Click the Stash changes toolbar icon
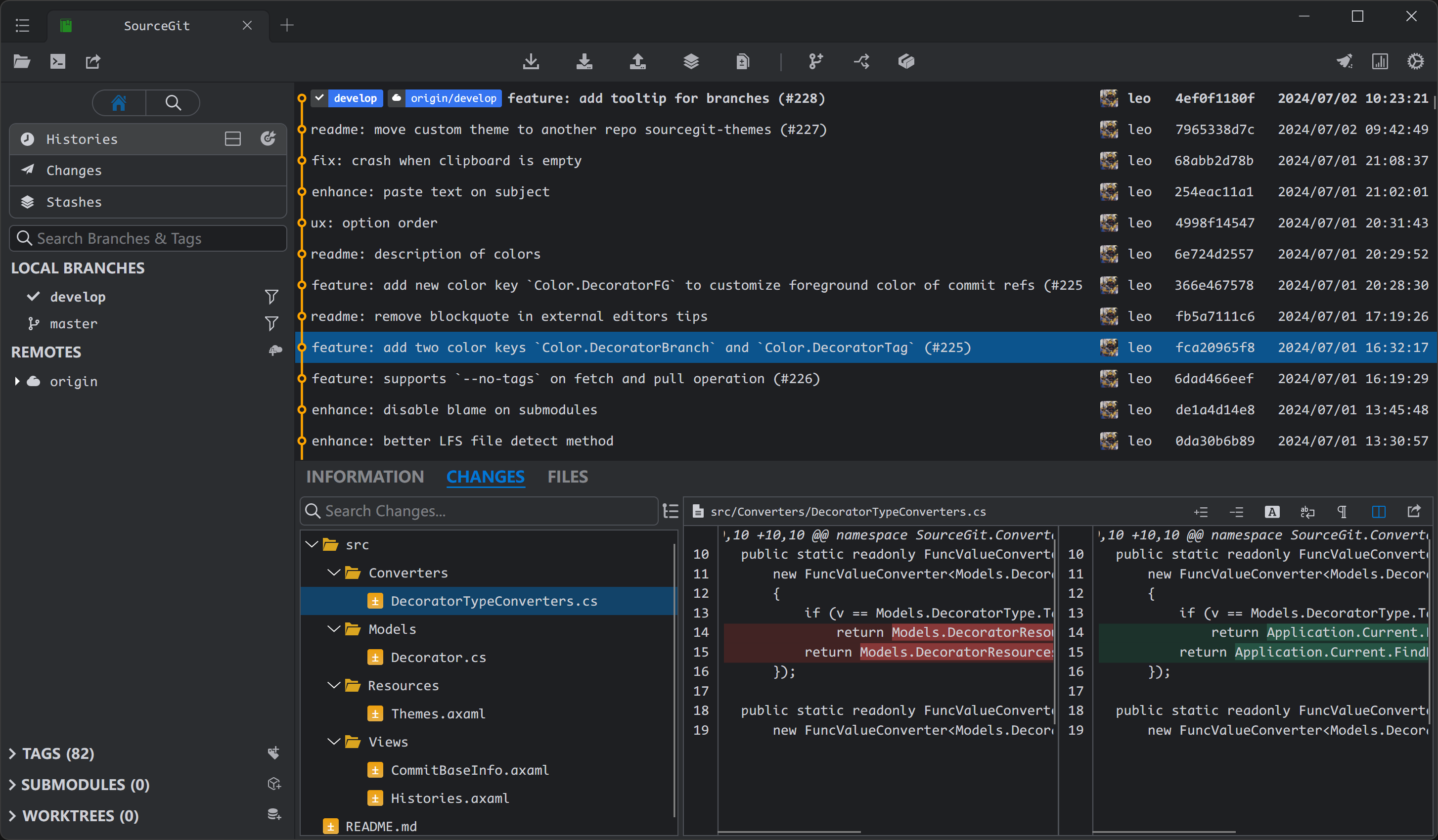The image size is (1438, 840). (x=691, y=62)
